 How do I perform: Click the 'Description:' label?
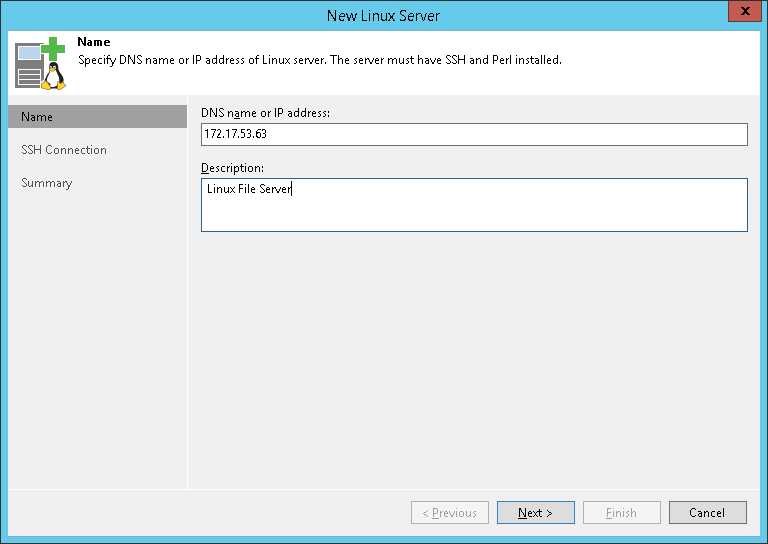tap(232, 167)
